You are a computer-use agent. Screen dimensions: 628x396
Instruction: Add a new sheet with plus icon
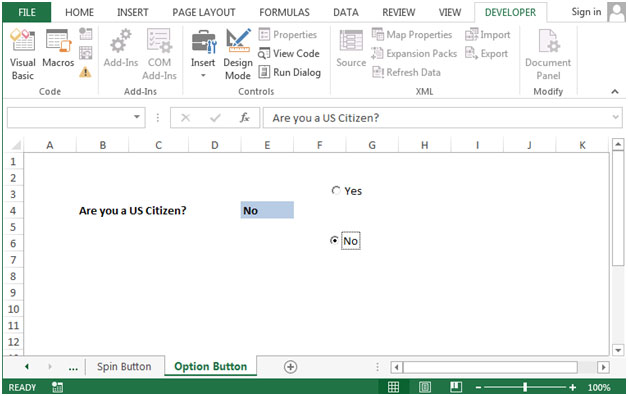pyautogui.click(x=290, y=367)
